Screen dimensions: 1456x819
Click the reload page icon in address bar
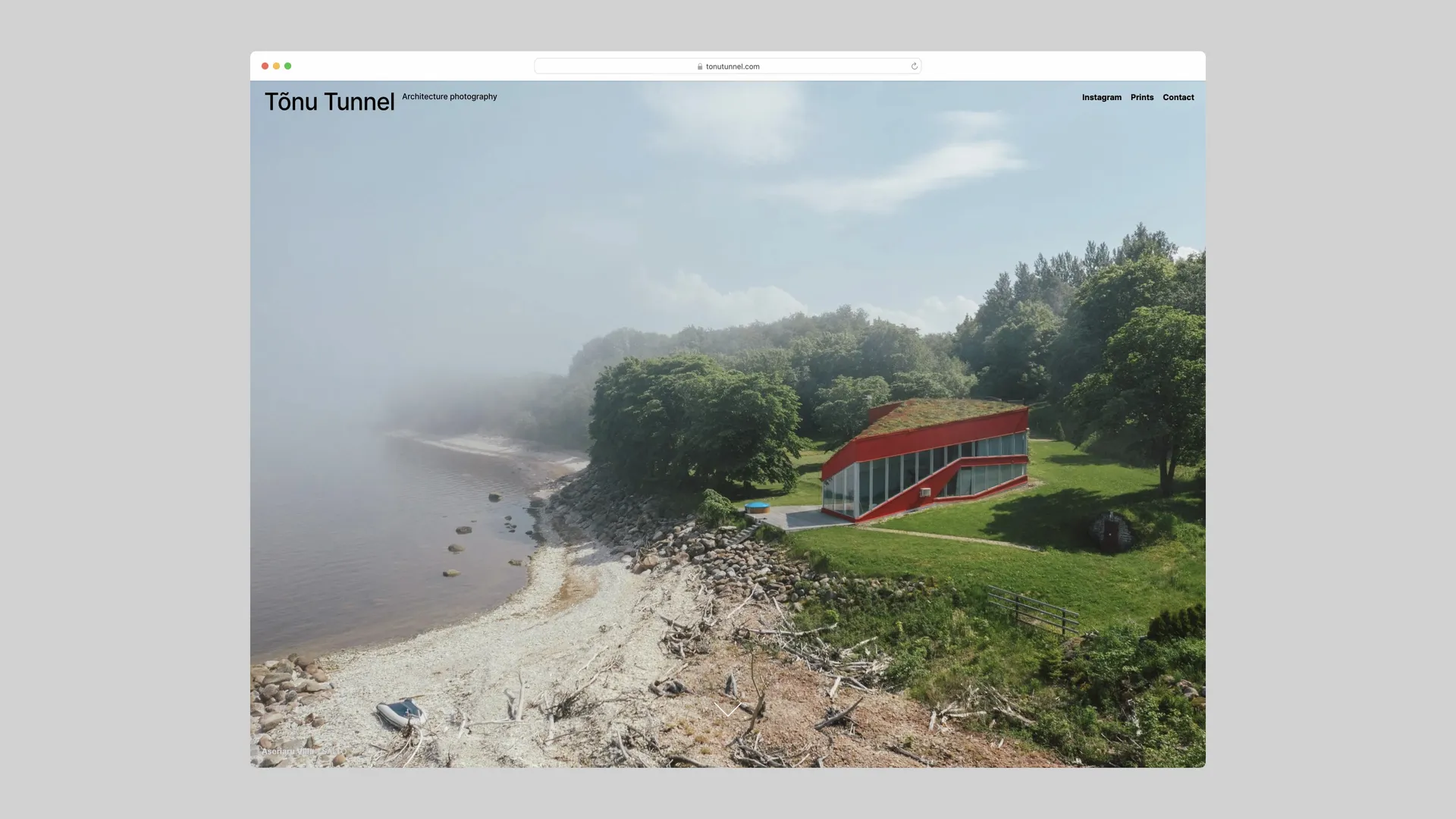click(x=914, y=66)
